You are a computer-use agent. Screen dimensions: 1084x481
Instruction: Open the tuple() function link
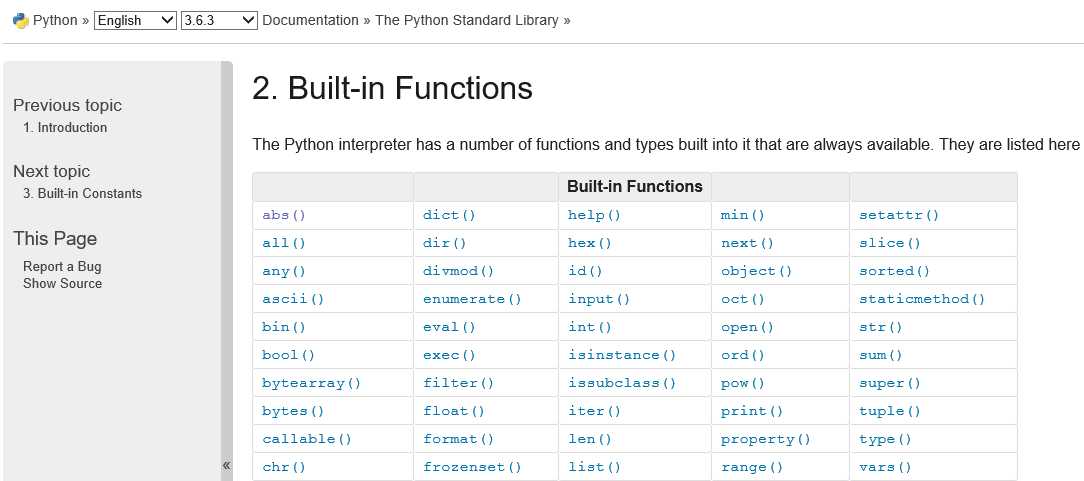pyautogui.click(x=890, y=411)
